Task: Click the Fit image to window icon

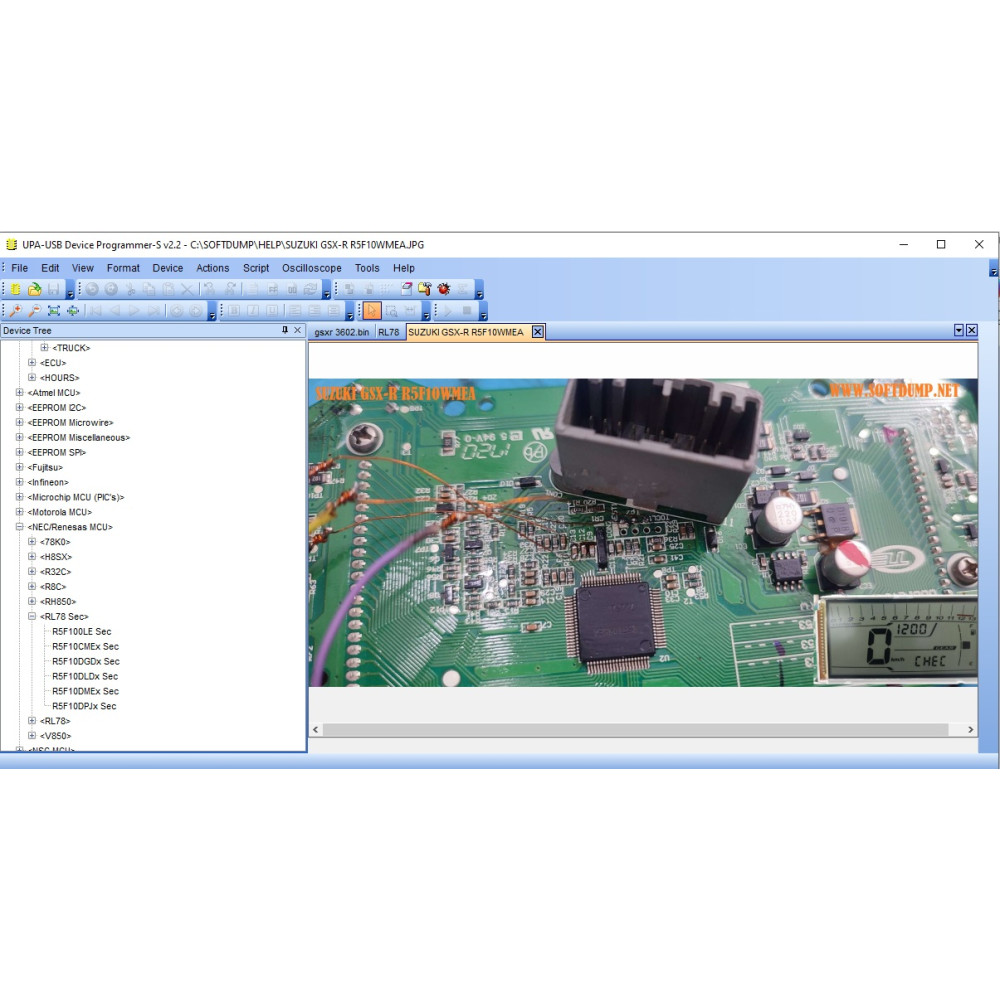Action: pos(54,311)
